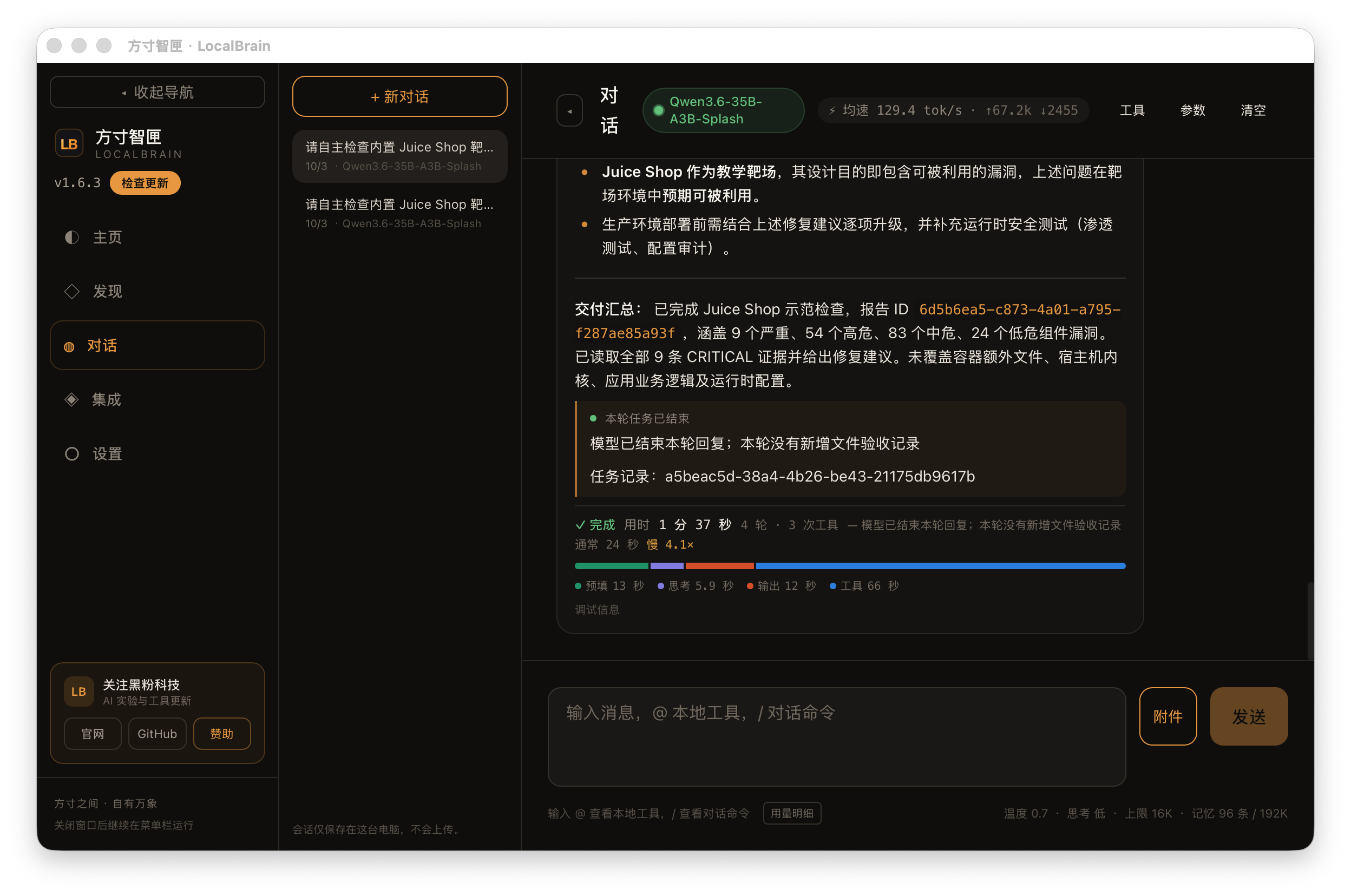Open the GitHub link

pyautogui.click(x=157, y=734)
